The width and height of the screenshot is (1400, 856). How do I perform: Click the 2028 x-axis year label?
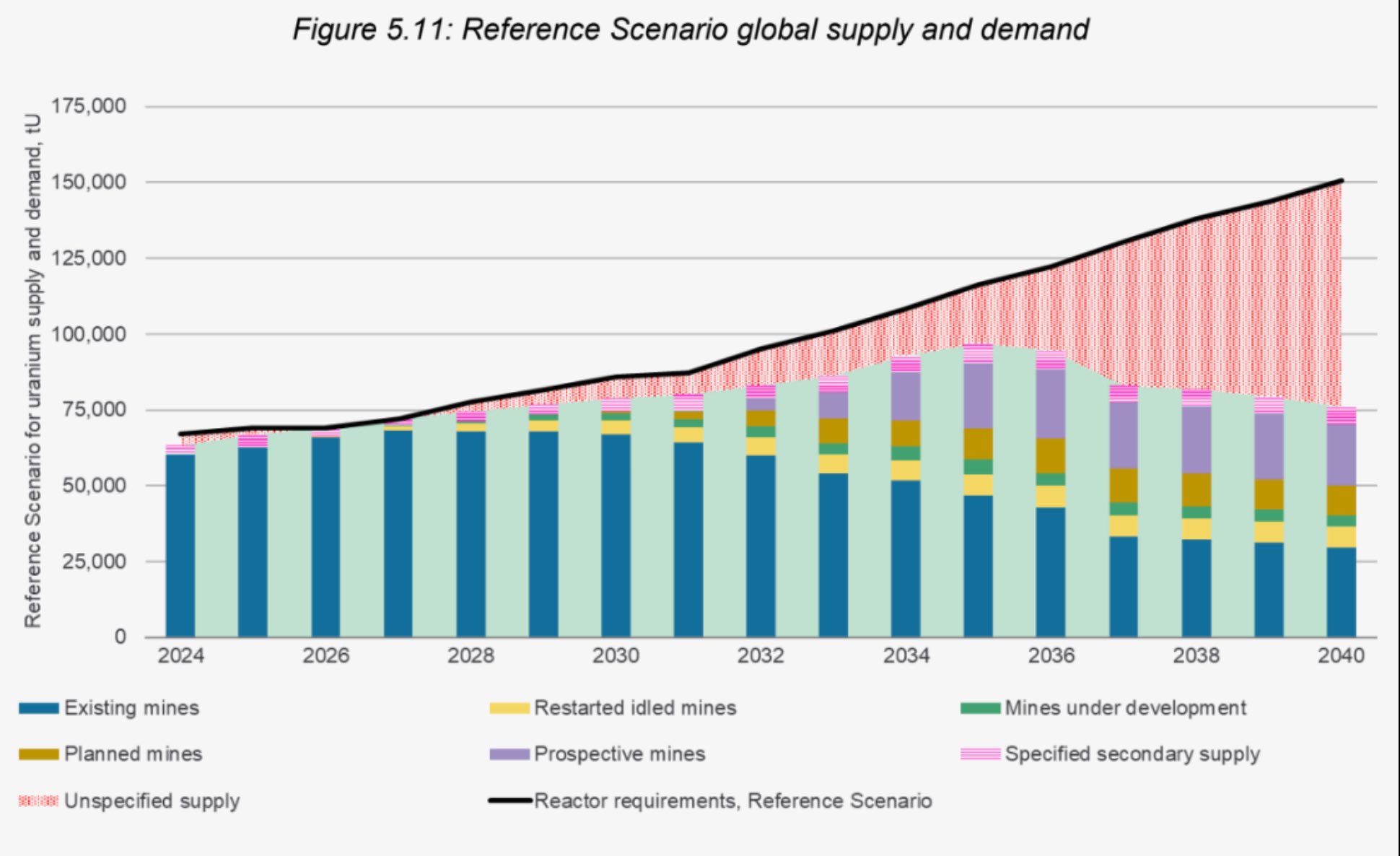tap(471, 656)
